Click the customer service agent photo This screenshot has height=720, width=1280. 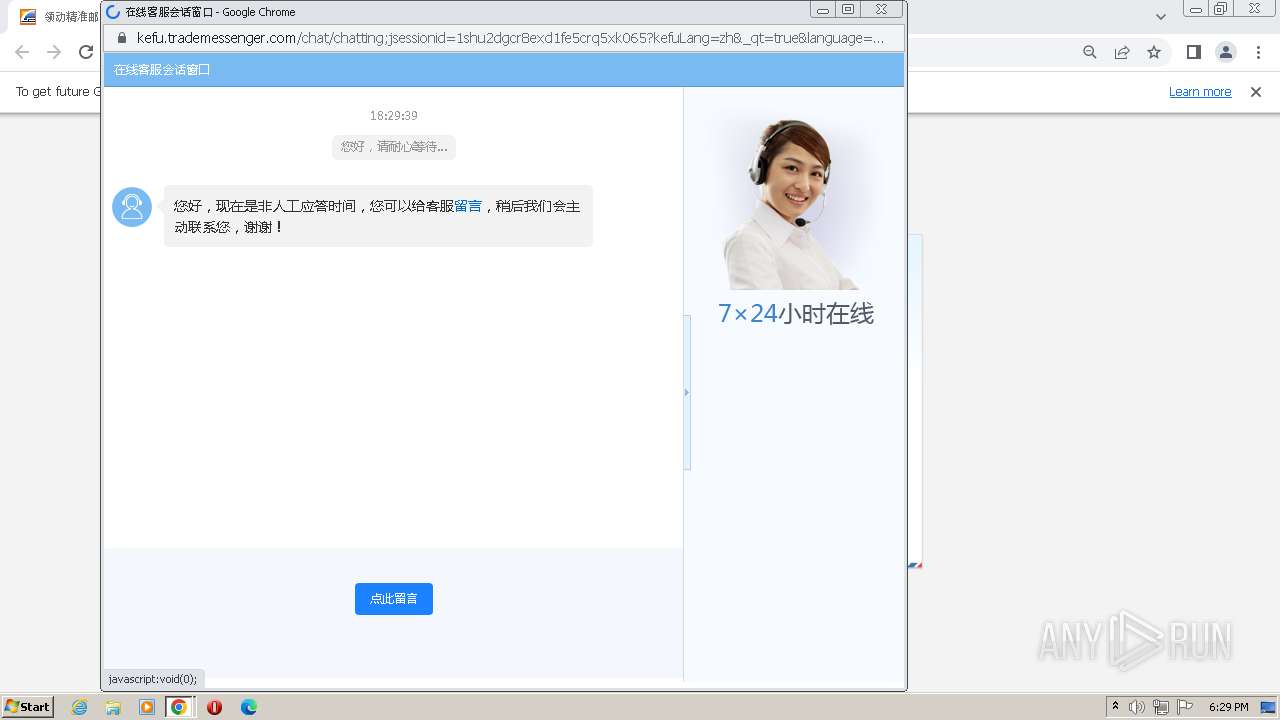793,204
